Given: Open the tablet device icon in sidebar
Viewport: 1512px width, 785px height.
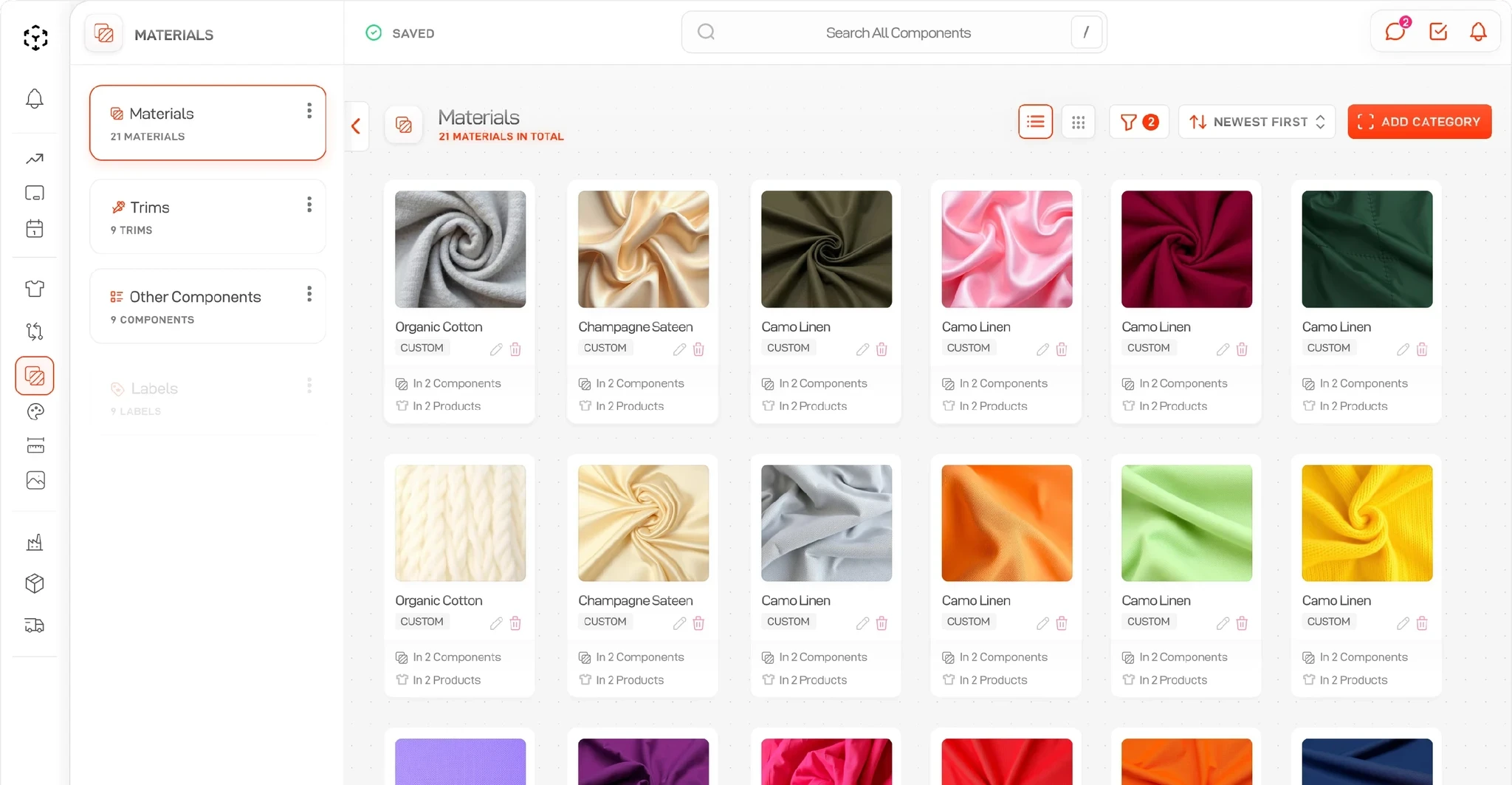Looking at the screenshot, I should coord(35,193).
